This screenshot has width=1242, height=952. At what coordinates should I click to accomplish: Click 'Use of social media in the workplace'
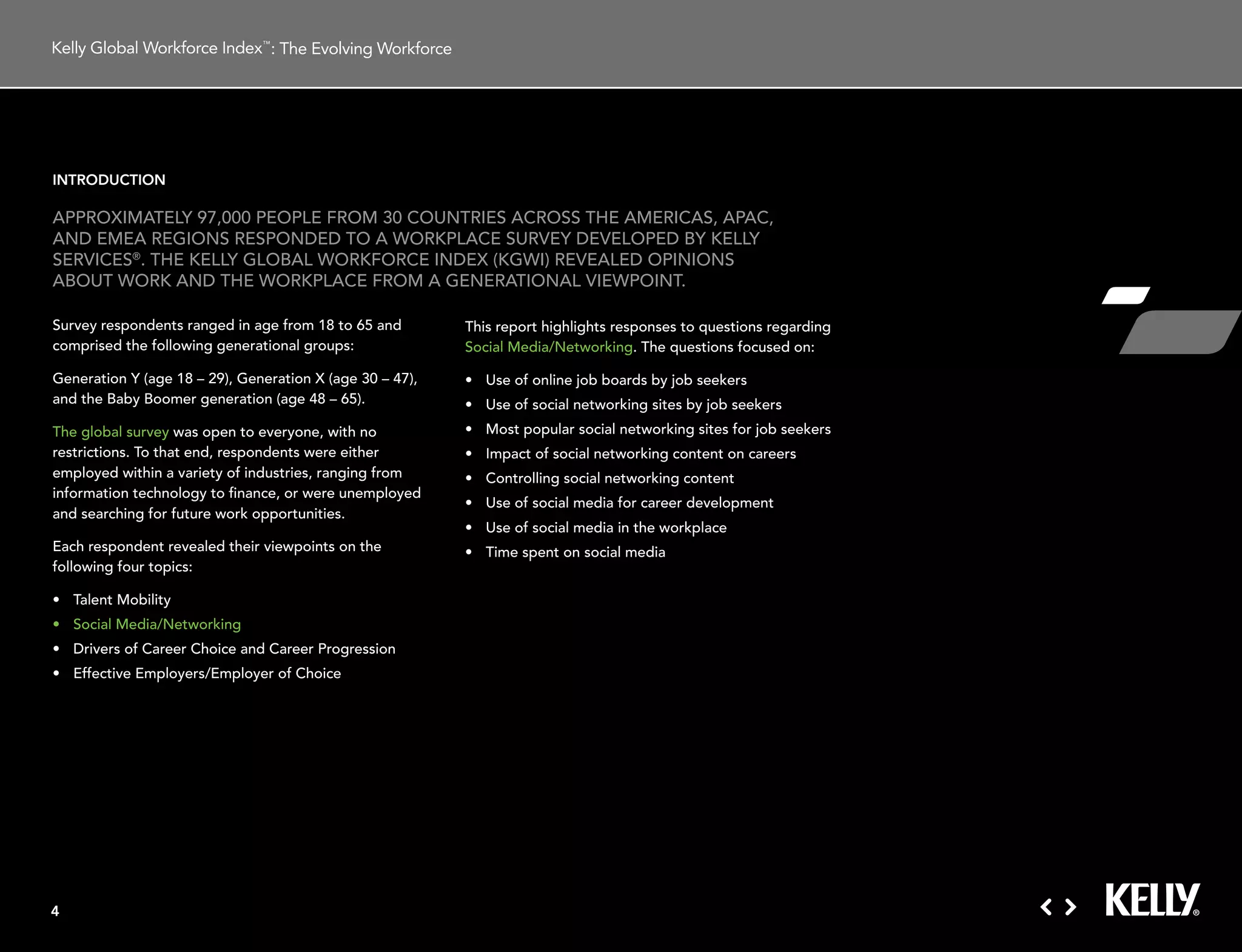(606, 528)
